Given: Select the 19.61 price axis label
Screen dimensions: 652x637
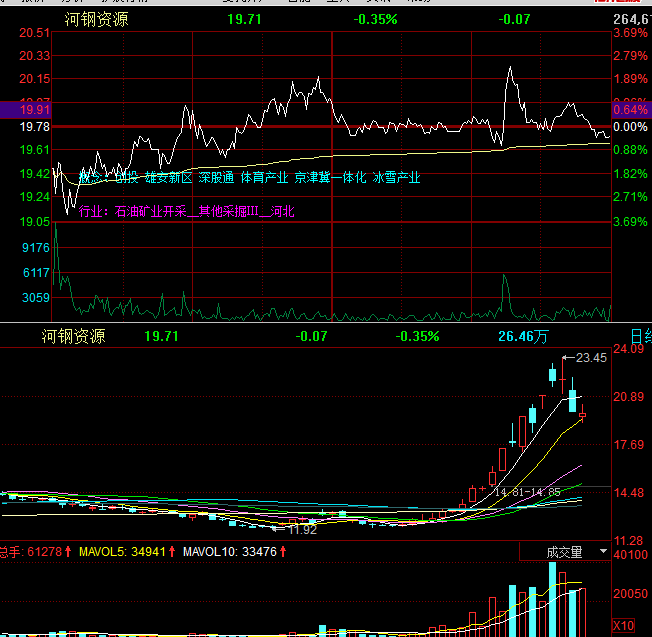Looking at the screenshot, I should click(35, 150).
